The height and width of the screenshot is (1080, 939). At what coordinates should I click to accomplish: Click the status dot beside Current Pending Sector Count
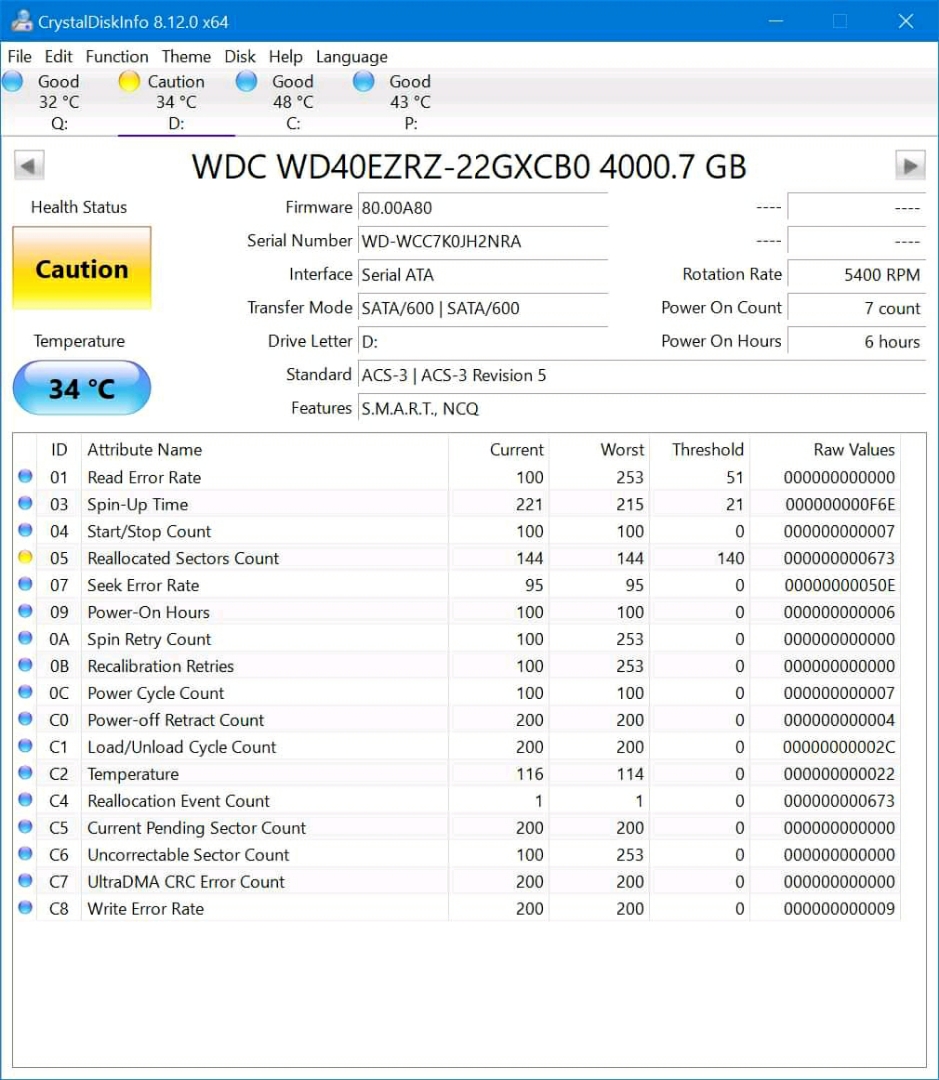point(25,827)
